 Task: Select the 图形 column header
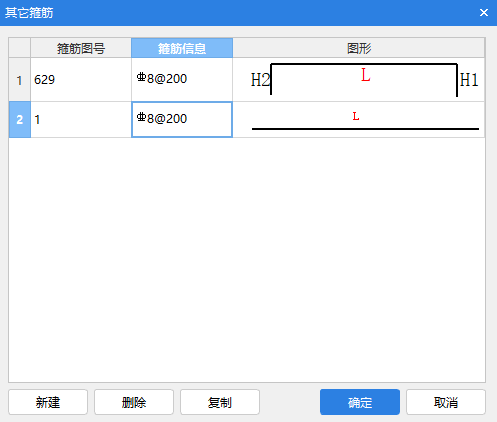click(359, 48)
